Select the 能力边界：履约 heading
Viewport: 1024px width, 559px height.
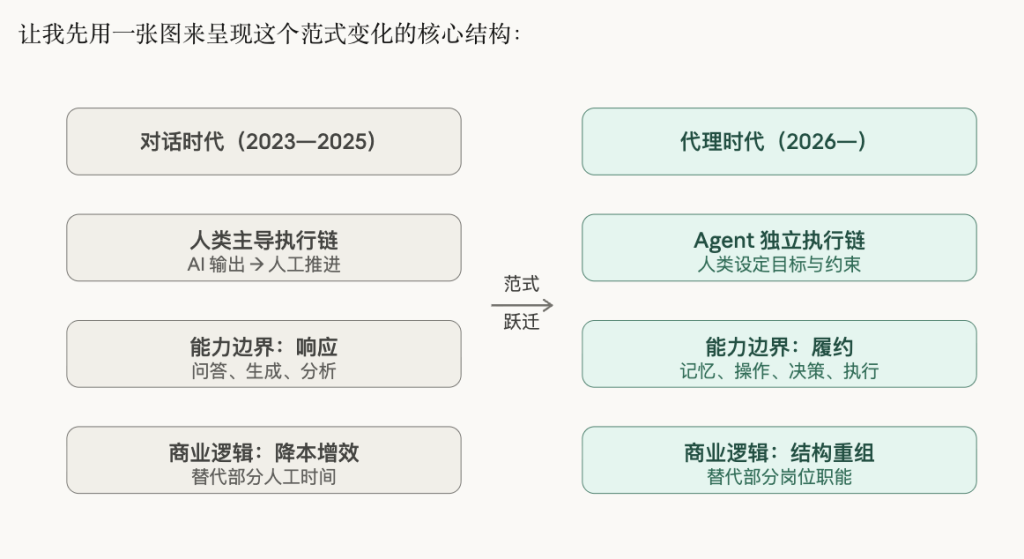click(779, 347)
